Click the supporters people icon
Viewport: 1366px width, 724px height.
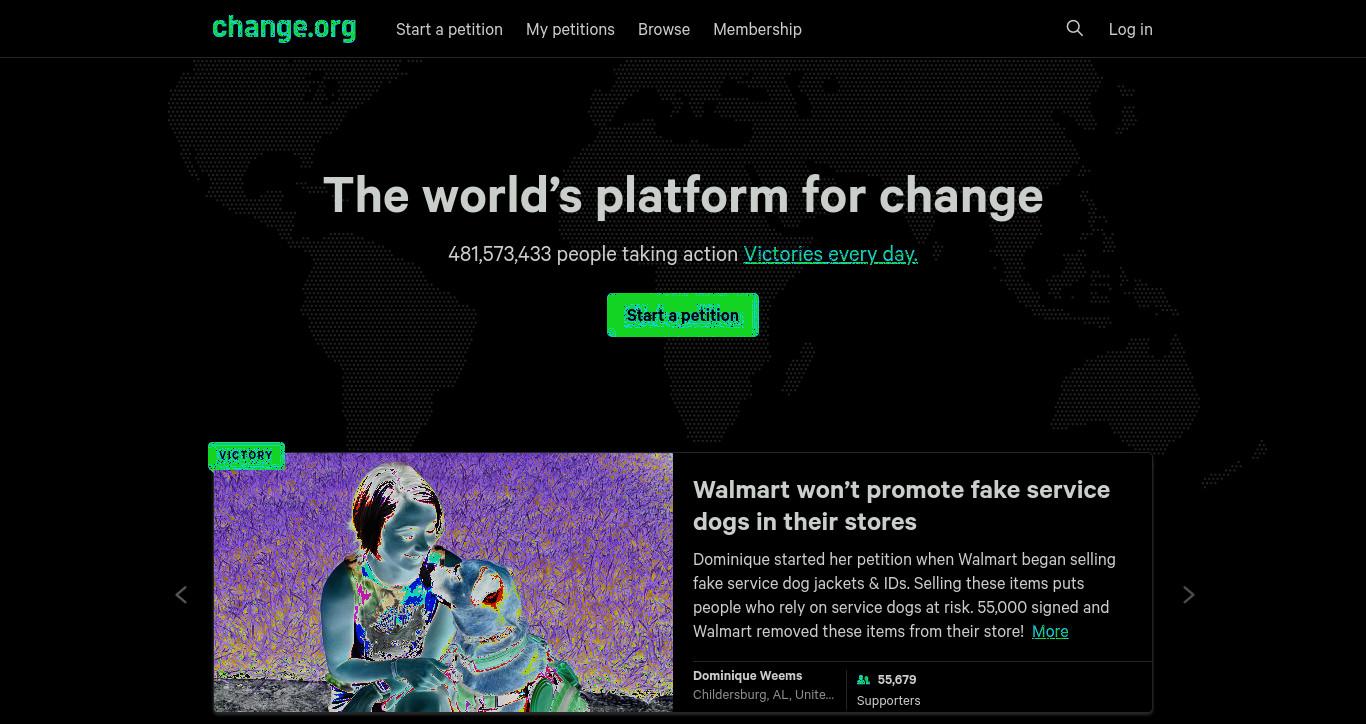coord(863,680)
